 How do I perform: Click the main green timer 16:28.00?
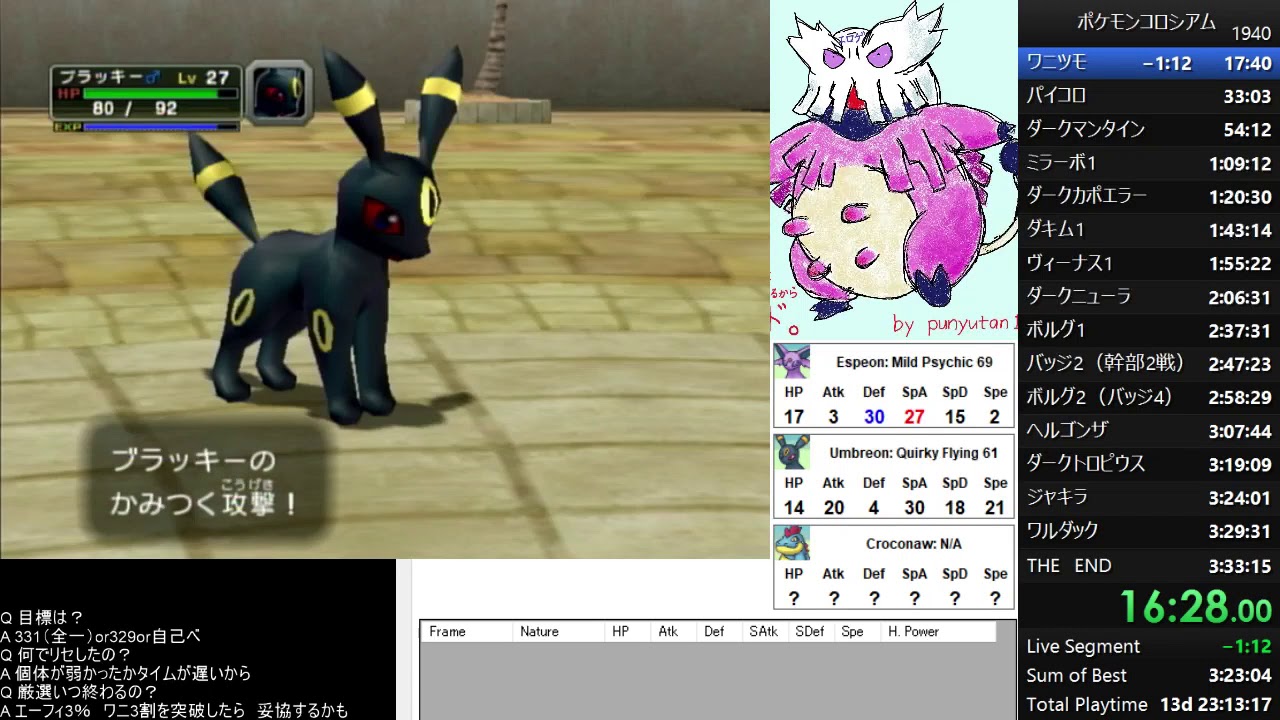tap(1195, 607)
